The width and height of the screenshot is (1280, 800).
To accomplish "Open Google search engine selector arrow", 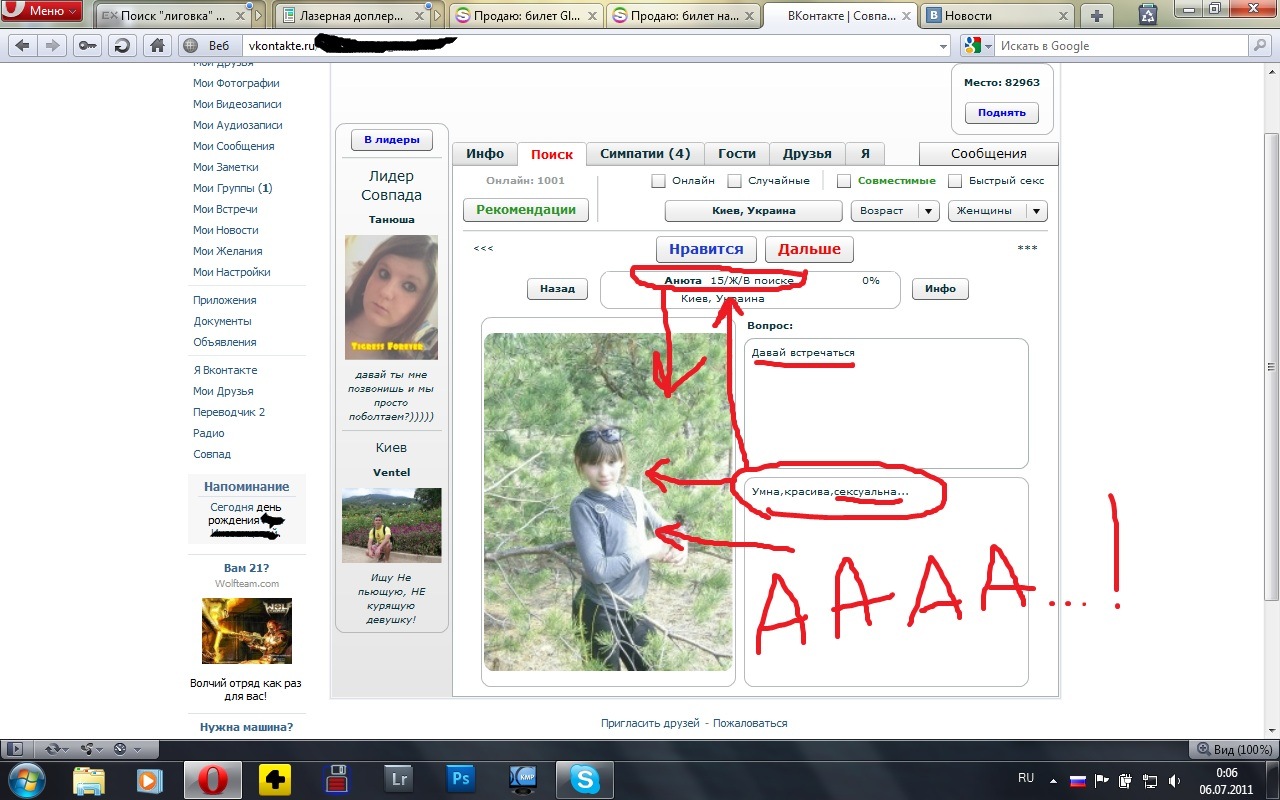I will [989, 46].
